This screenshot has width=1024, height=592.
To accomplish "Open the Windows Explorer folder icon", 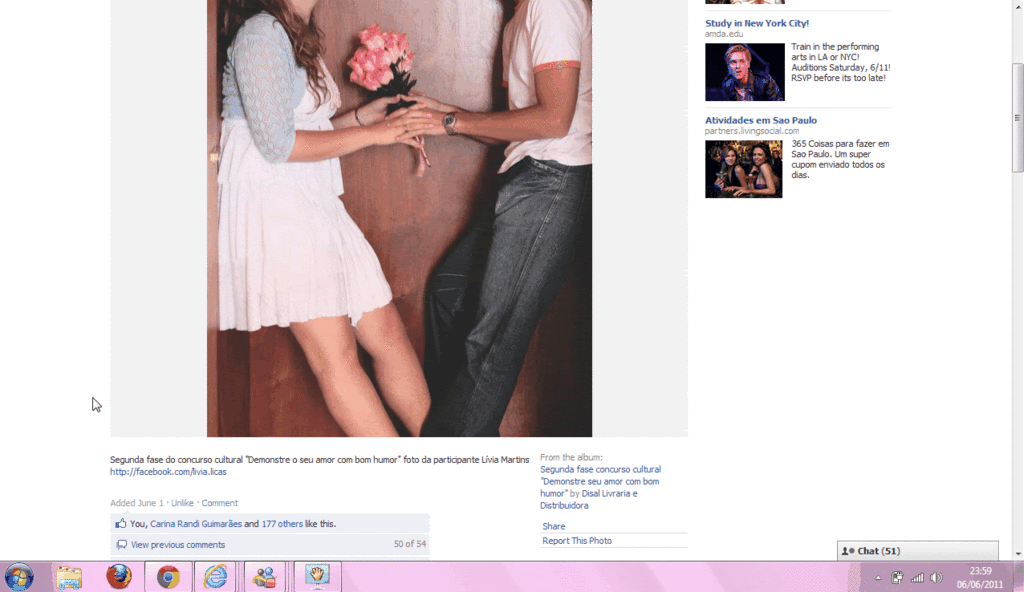I will (x=69, y=577).
